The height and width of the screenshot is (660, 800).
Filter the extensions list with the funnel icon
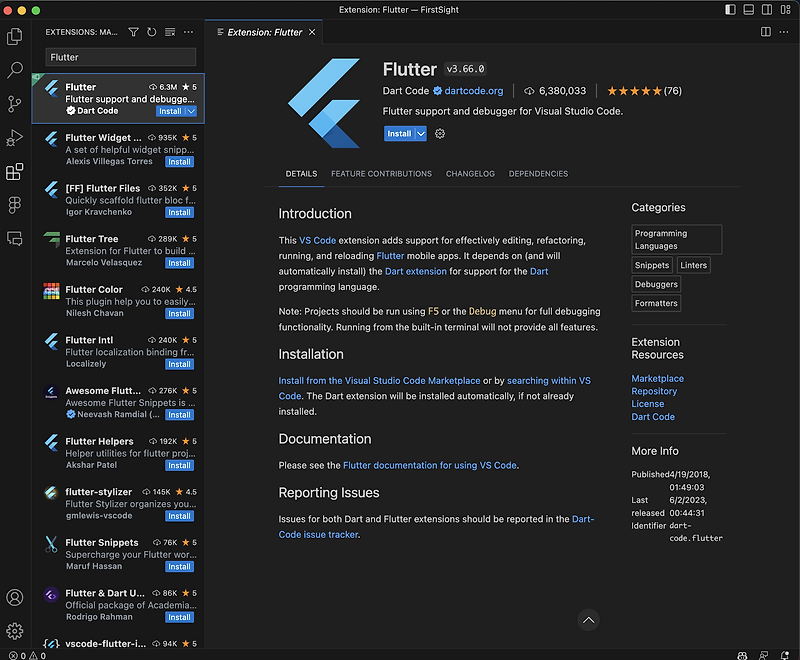[133, 32]
